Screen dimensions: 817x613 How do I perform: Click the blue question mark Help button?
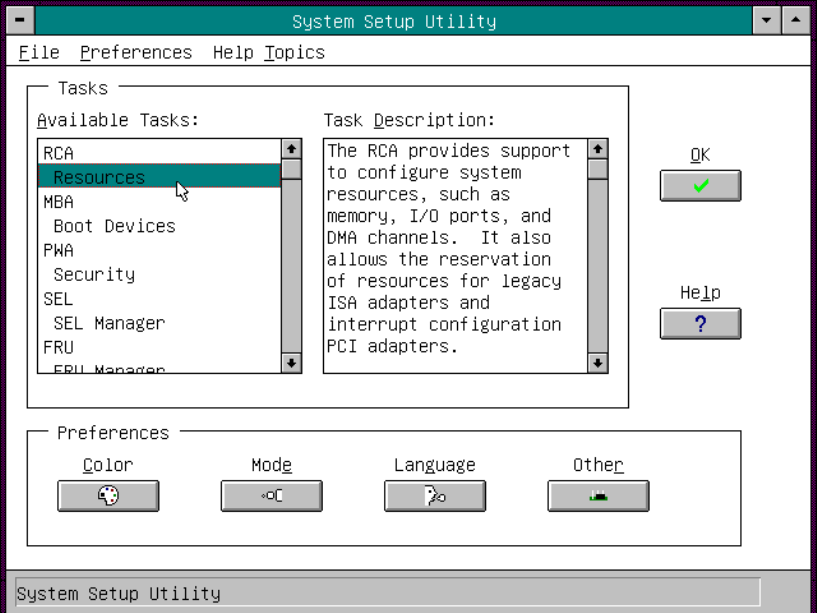(x=700, y=324)
